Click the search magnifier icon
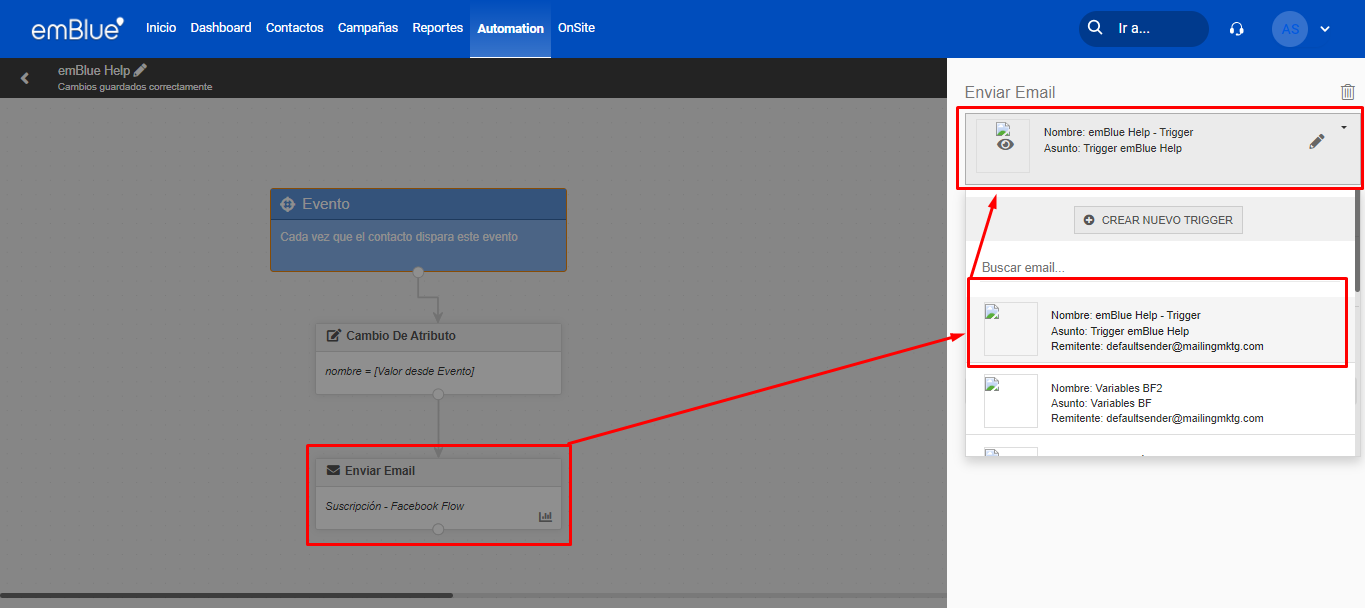The height and width of the screenshot is (608, 1365). (x=1095, y=28)
